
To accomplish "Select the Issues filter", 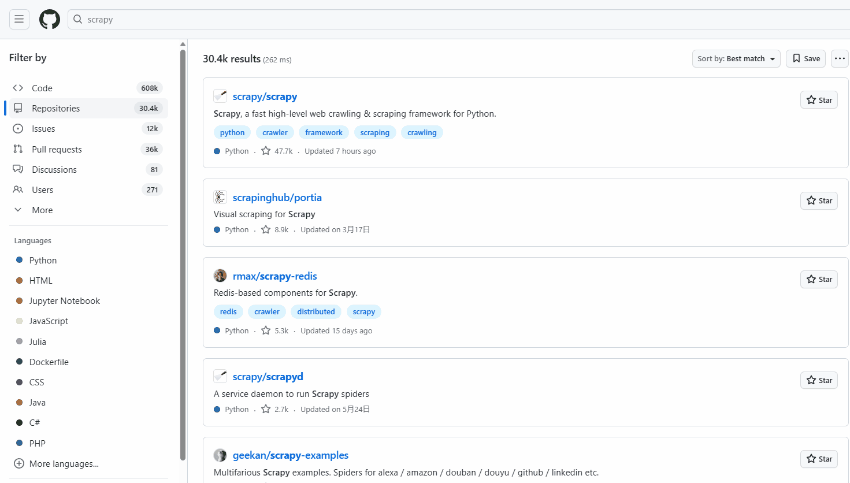I will point(43,129).
